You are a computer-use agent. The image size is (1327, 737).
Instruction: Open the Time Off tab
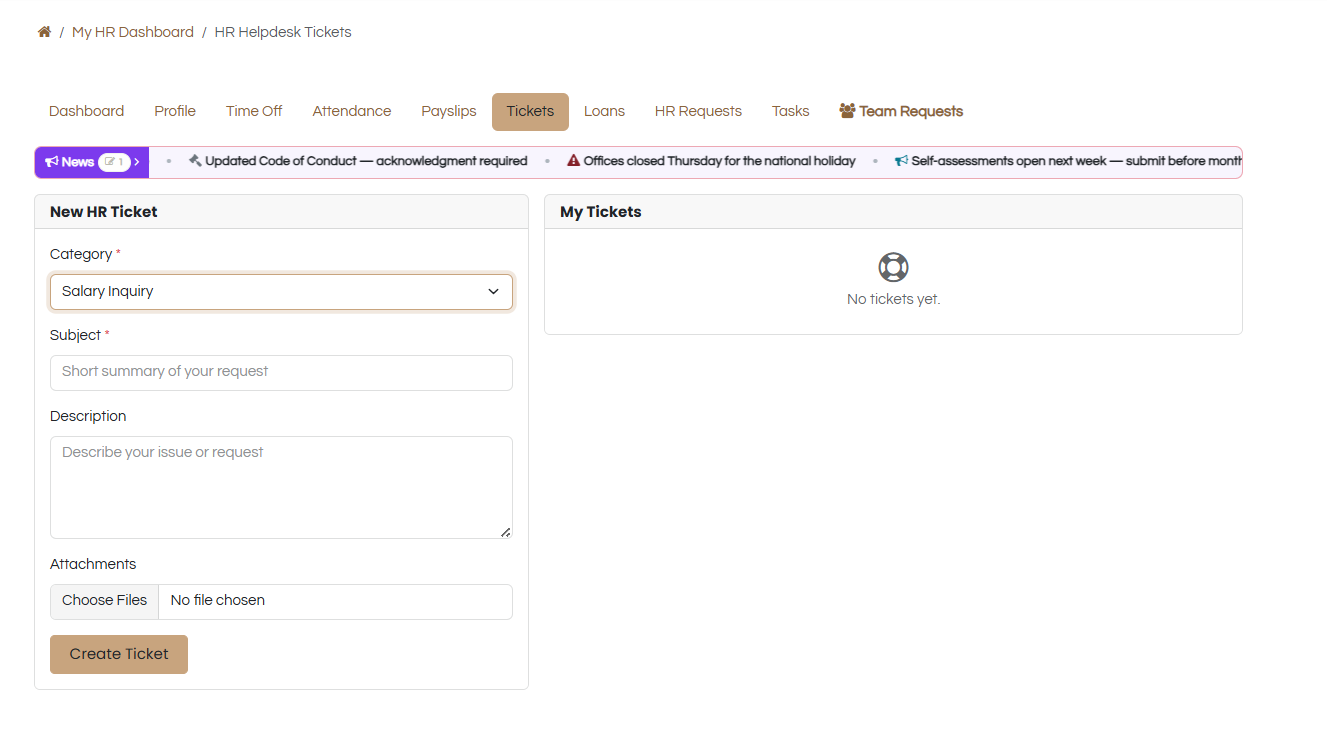[254, 112]
